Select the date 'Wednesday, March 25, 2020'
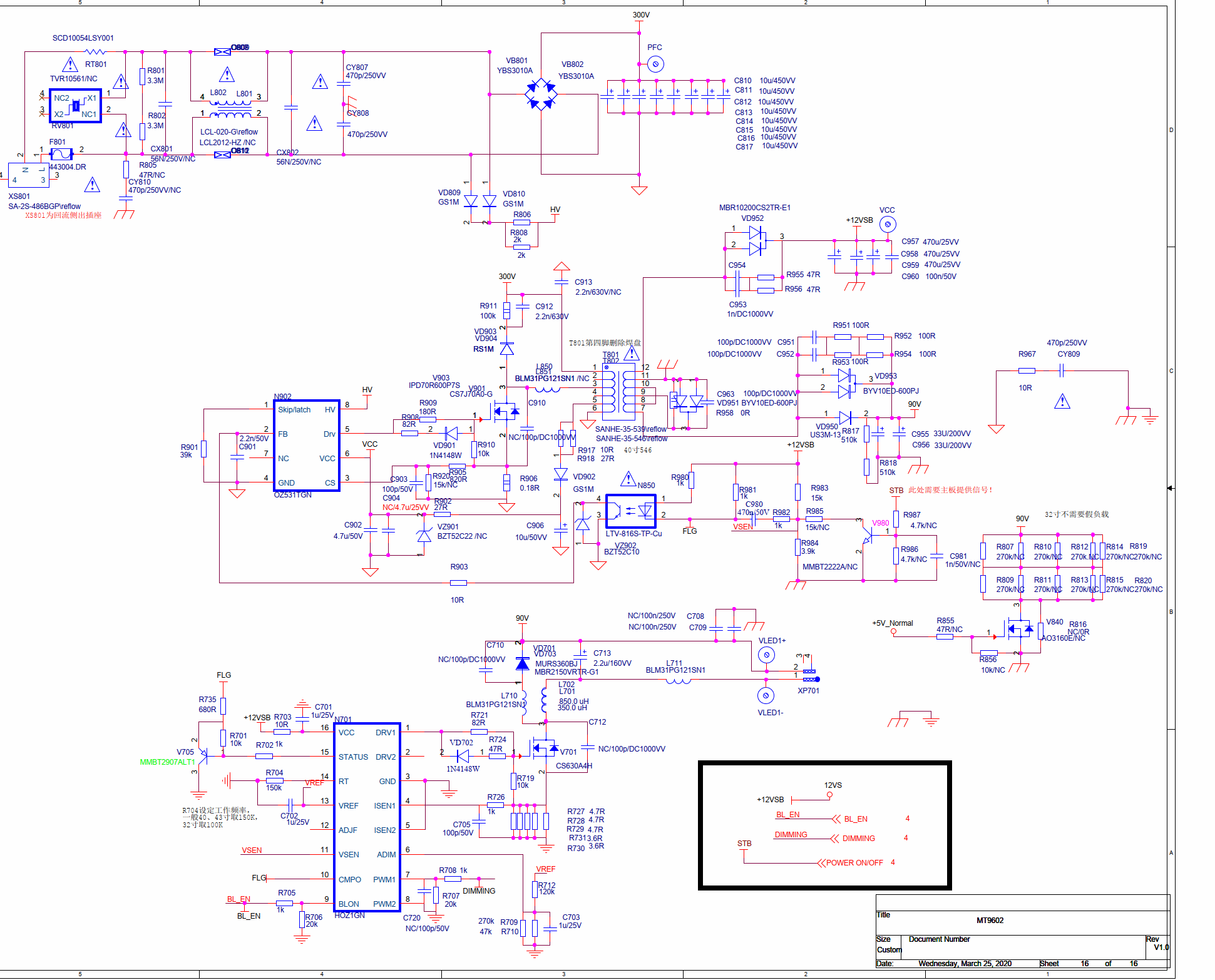The image size is (1215, 980). pyautogui.click(x=965, y=964)
